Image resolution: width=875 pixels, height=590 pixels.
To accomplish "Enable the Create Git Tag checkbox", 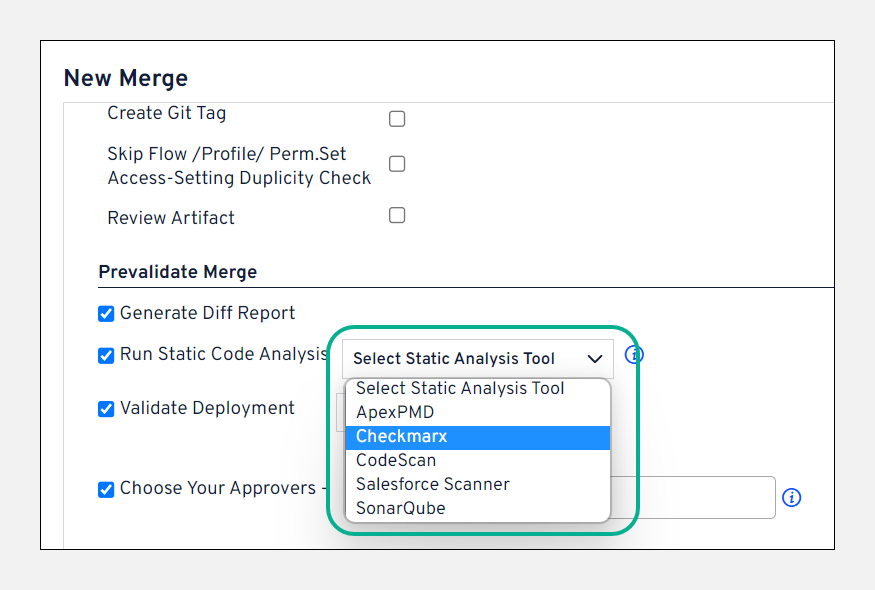I will [x=397, y=118].
